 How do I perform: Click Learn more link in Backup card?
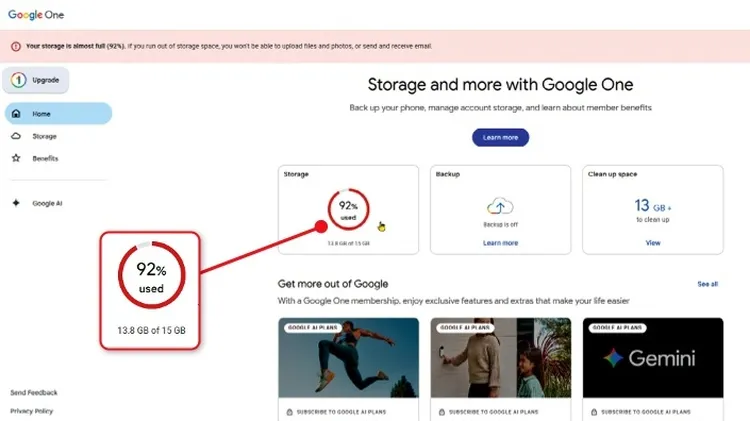click(500, 243)
